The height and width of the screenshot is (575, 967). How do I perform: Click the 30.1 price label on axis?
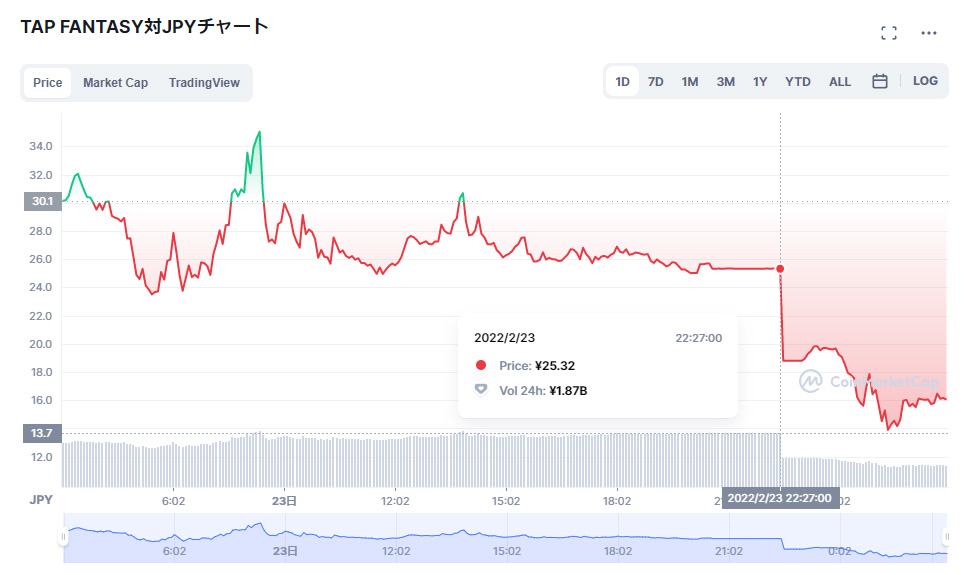click(43, 201)
